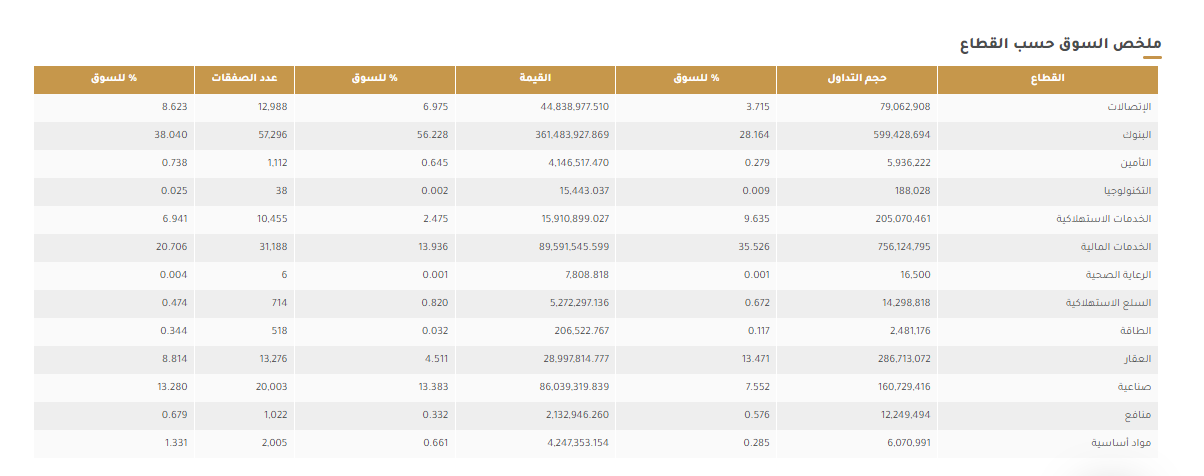Select the مواد أساسية sector name
Image resolution: width=1204 pixels, height=476 pixels.
[1126, 442]
